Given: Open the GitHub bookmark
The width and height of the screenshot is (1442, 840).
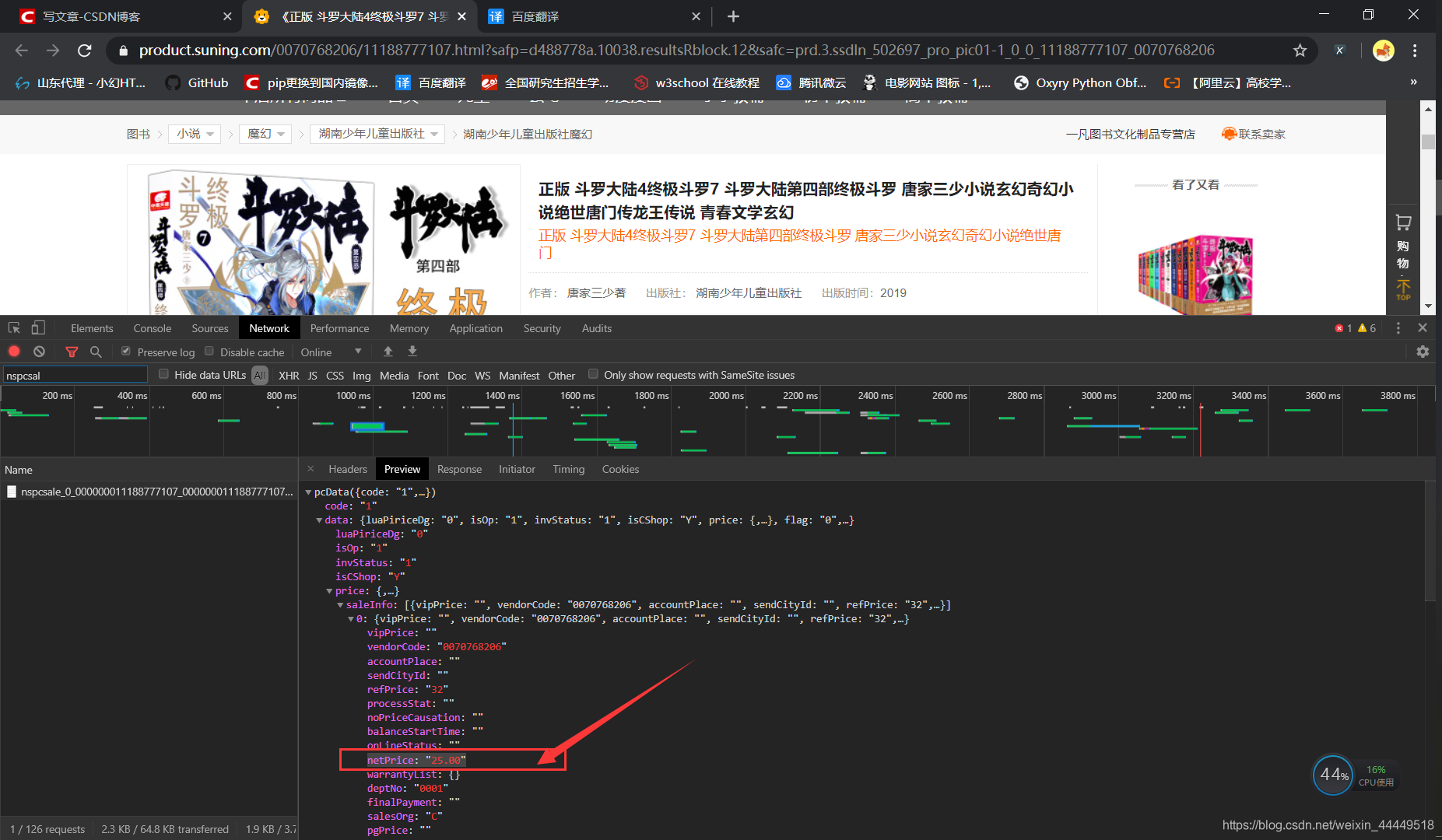Looking at the screenshot, I should 198,82.
